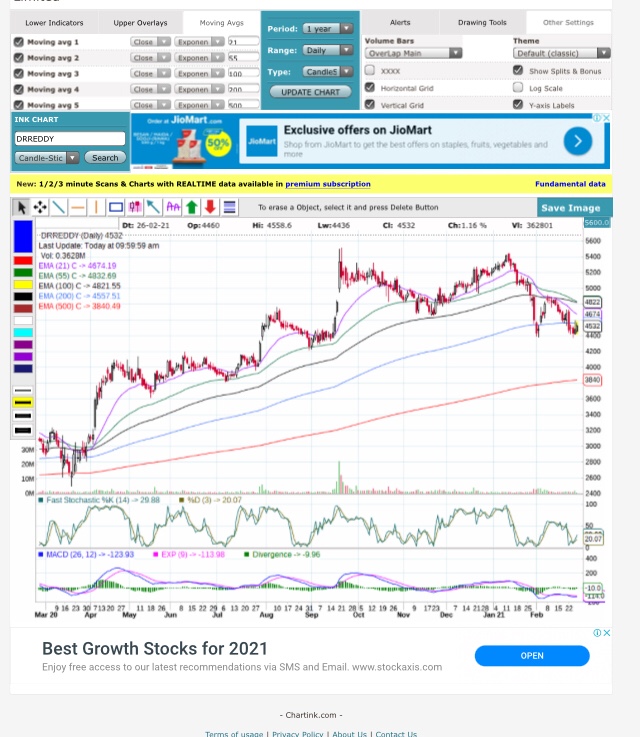
Task: Choose the diagonal trend line tool
Action: (x=59, y=207)
